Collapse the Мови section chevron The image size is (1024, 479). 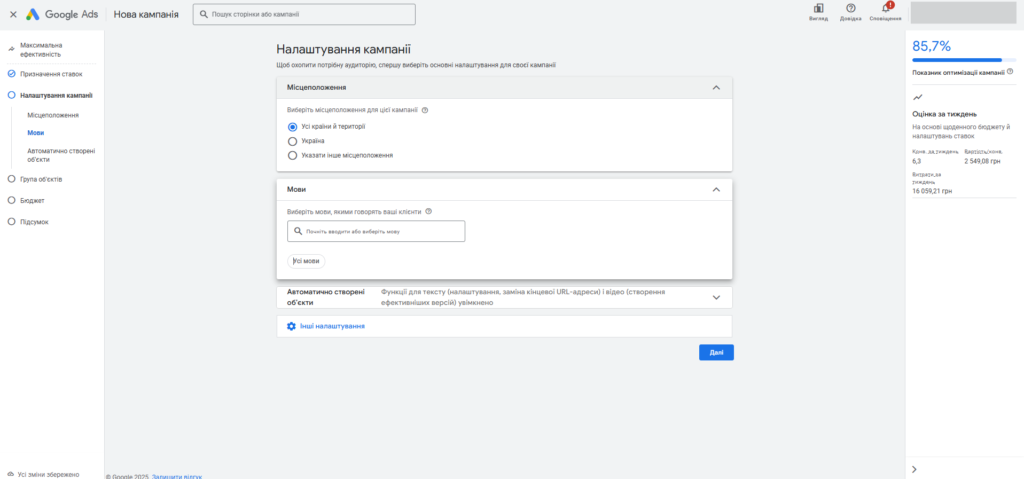[x=716, y=189]
